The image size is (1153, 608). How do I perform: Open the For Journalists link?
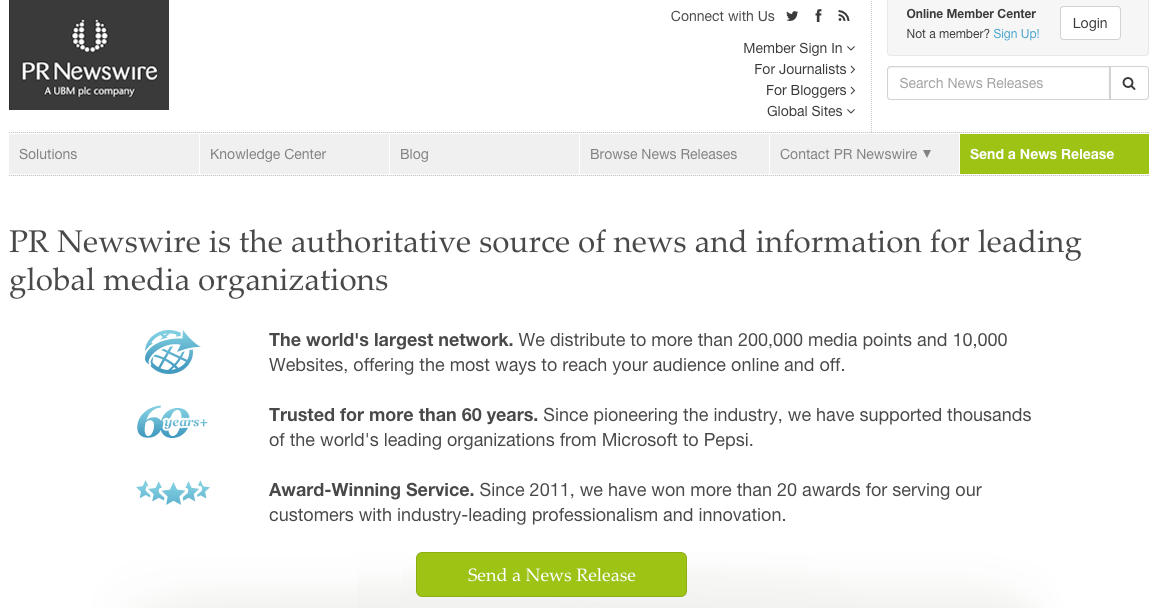(x=805, y=69)
